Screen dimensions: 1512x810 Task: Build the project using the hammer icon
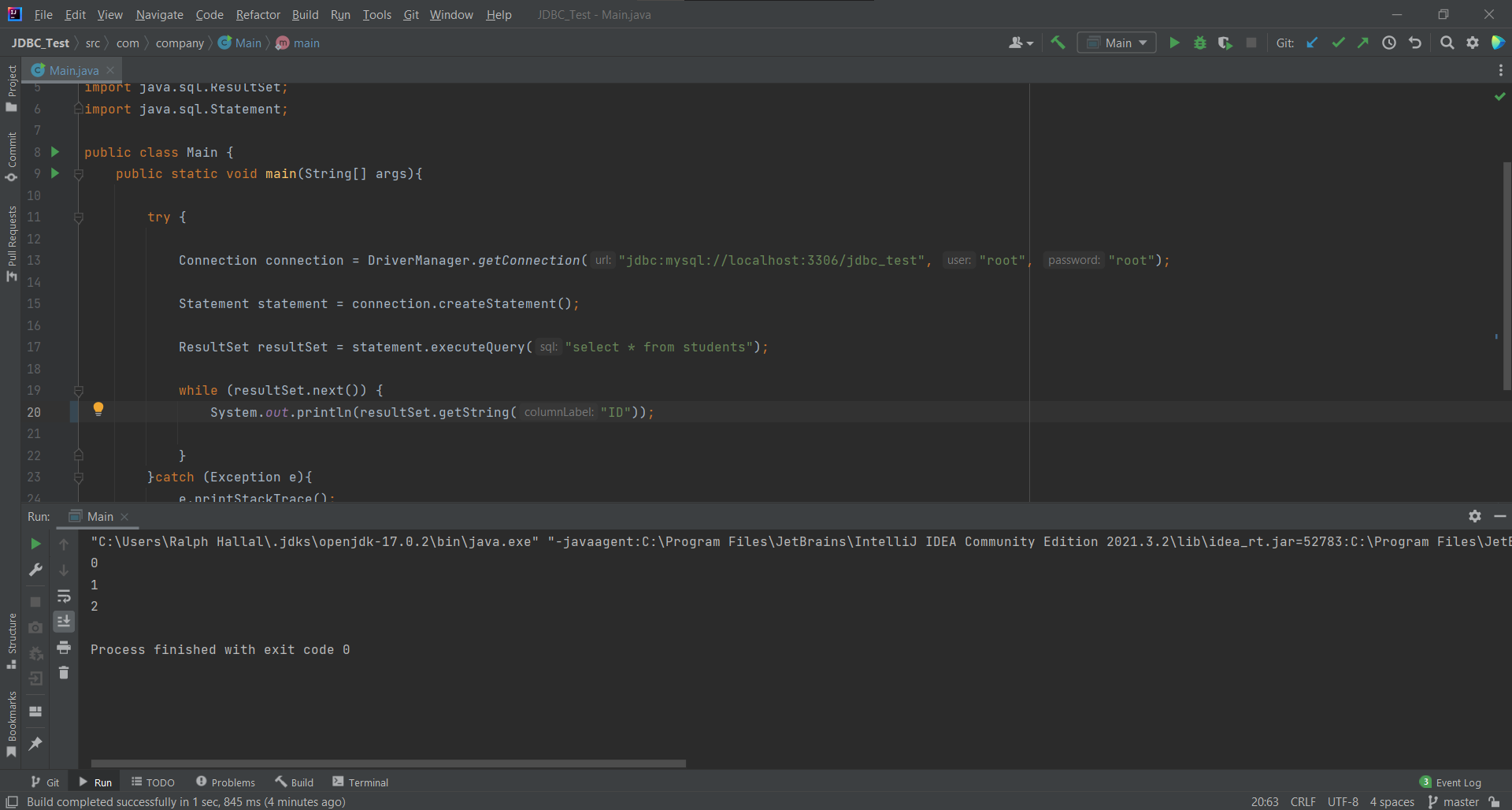1058,43
